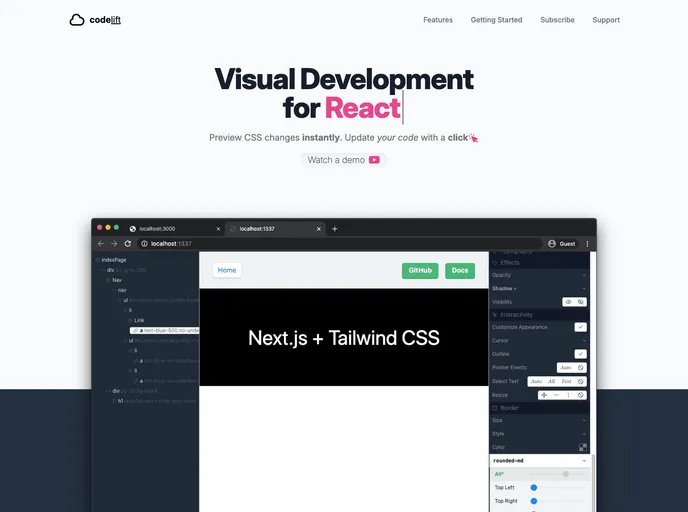
Task: Set Visibility to hidden with crossed-eye icon
Action: pos(580,302)
